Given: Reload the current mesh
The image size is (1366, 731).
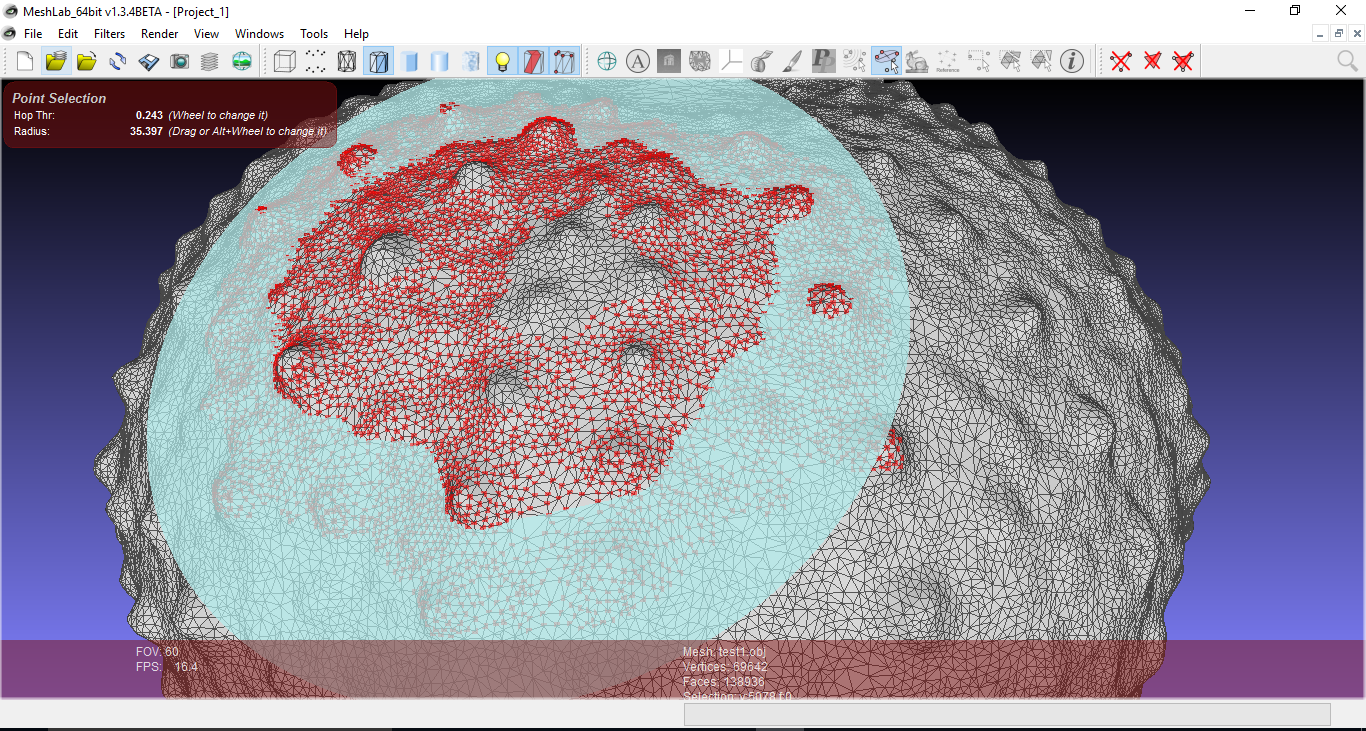Looking at the screenshot, I should [x=118, y=61].
